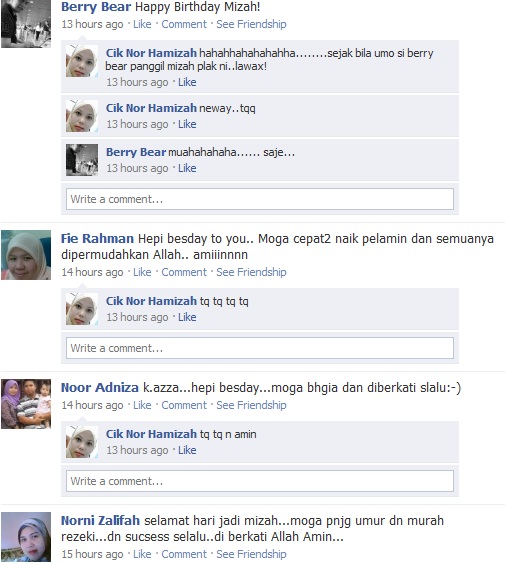Click Cik Nor Hamizah's avatar on 'tq tq n amin' reply
This screenshot has width=505, height=564.
82,442
